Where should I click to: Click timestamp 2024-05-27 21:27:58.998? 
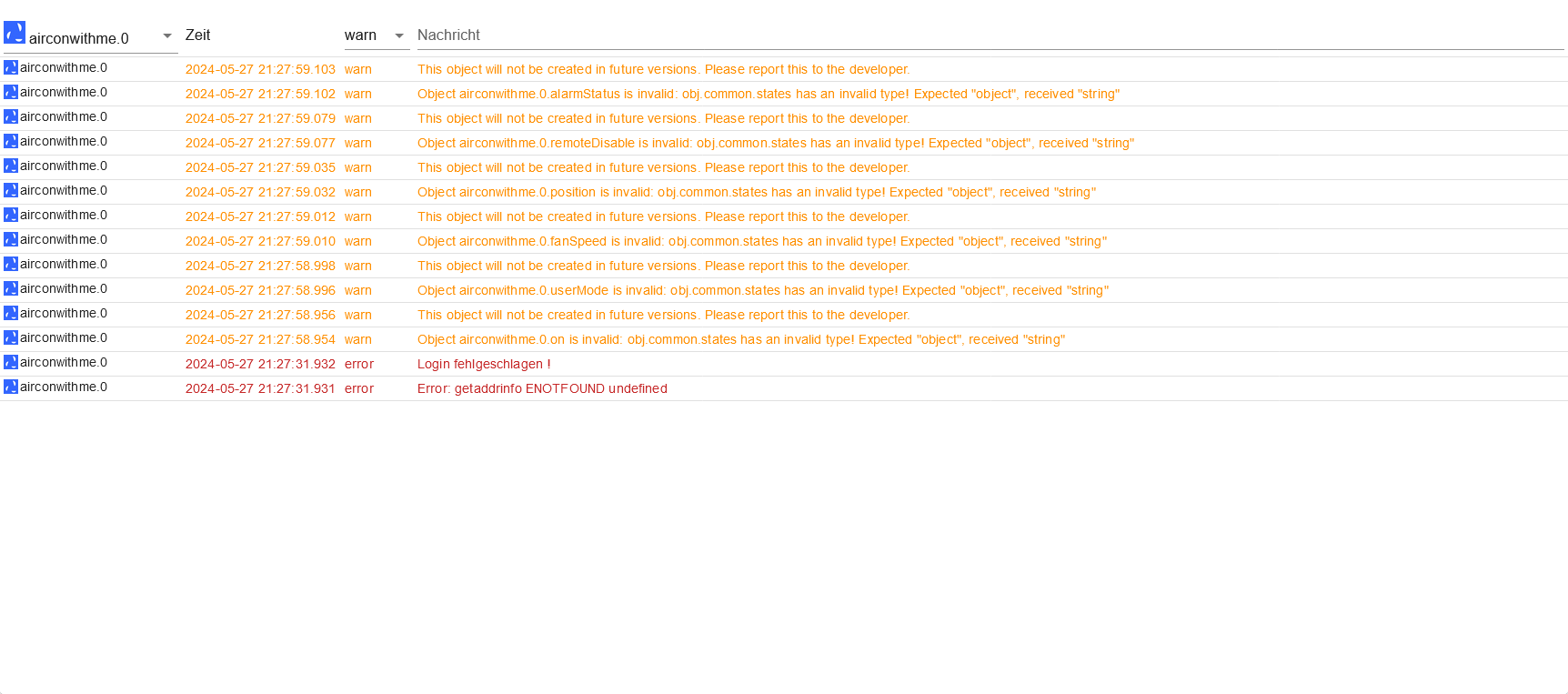click(x=260, y=266)
